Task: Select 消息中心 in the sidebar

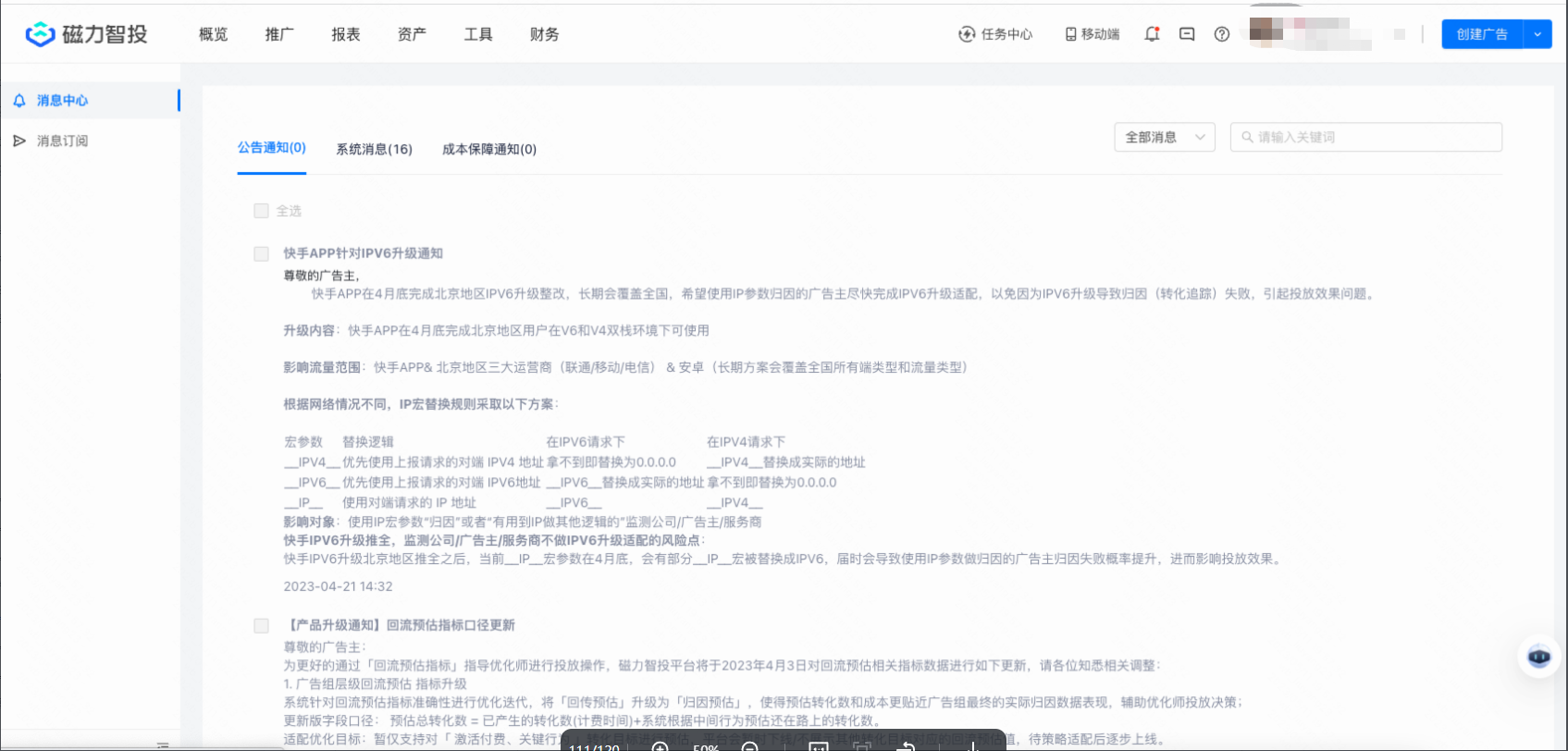Action: [x=91, y=101]
